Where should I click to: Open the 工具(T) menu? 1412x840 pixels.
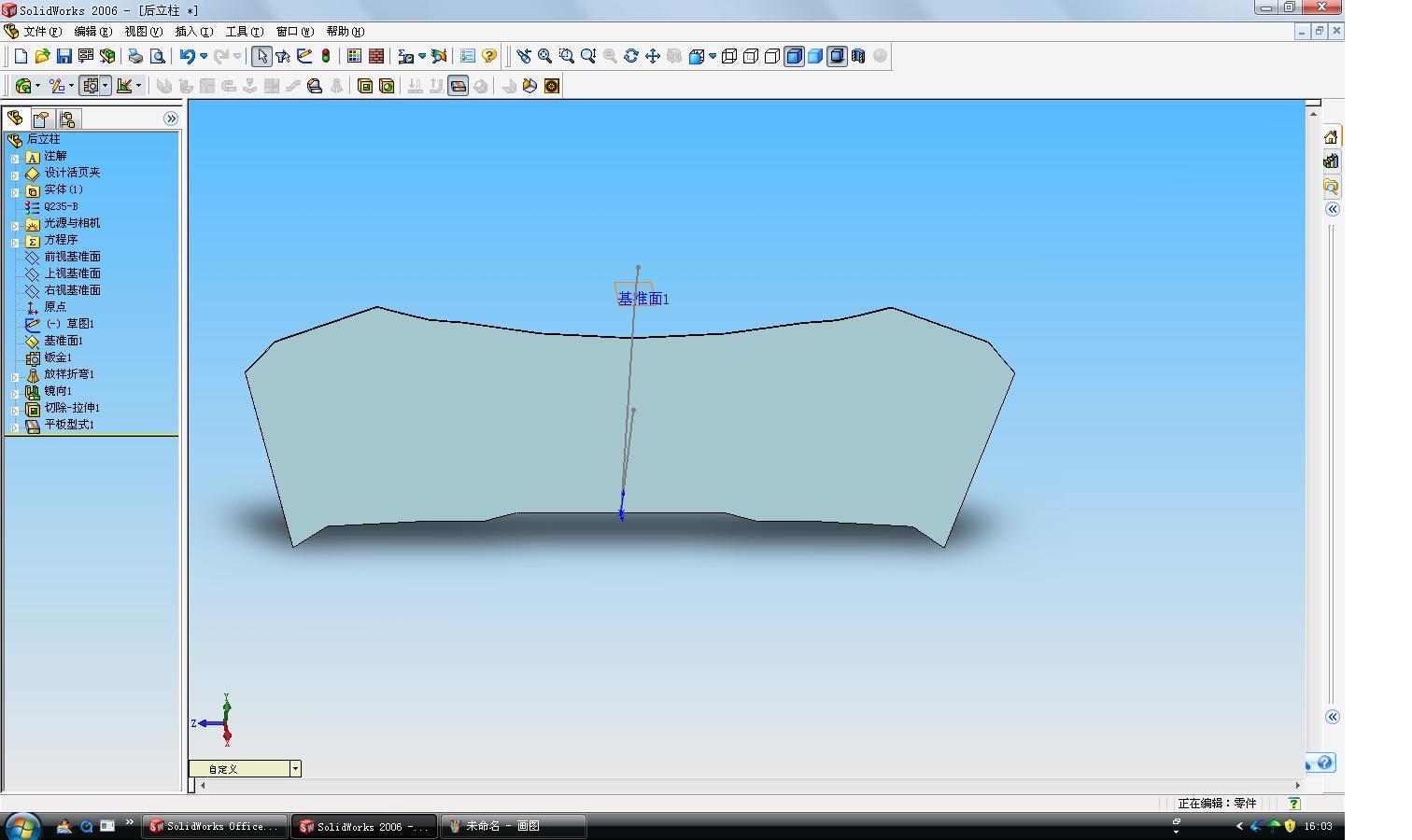pos(244,32)
